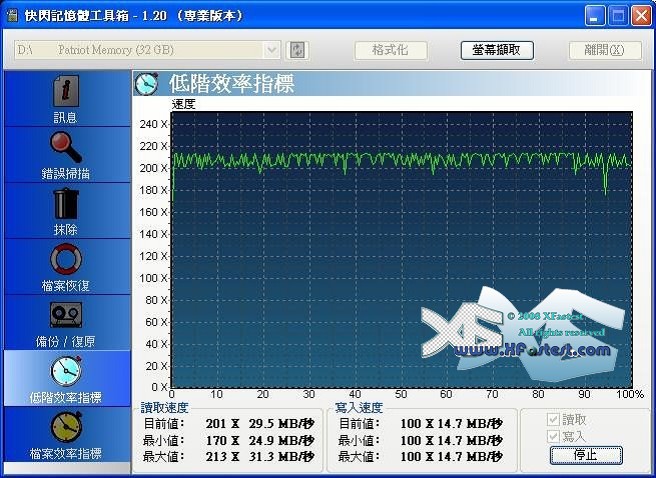Open the 訊息 info panel
The height and width of the screenshot is (478, 656).
(x=66, y=99)
